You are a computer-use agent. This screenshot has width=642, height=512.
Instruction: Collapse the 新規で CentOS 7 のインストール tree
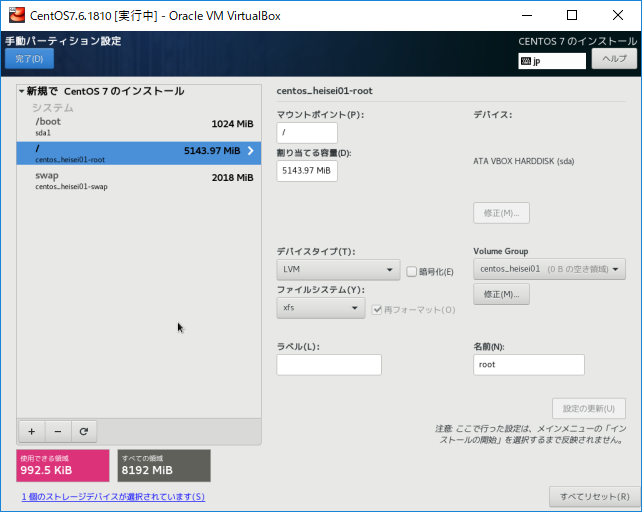tap(21, 91)
